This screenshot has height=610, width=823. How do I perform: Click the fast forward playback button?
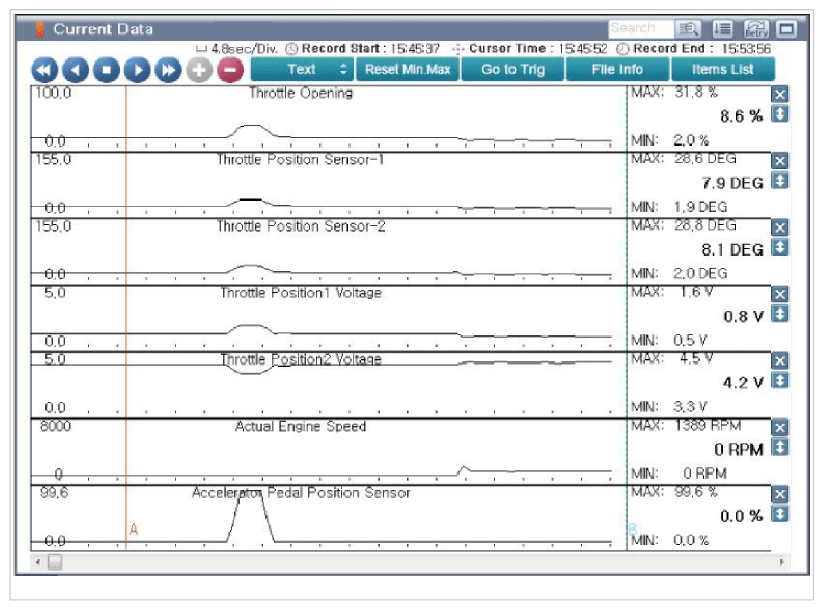point(168,70)
